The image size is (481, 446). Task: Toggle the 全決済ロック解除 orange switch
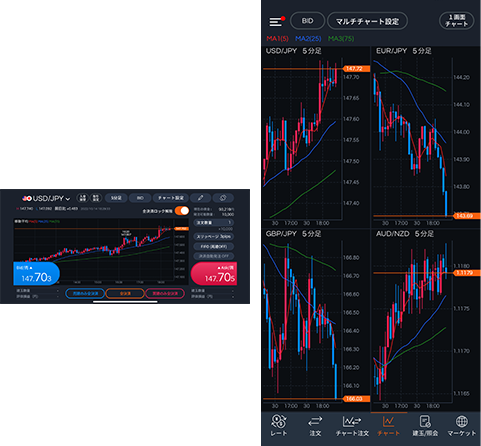point(182,210)
